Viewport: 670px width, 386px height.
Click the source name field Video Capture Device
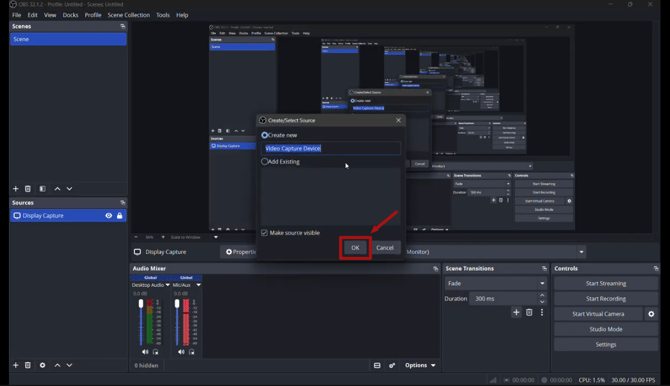(x=331, y=148)
